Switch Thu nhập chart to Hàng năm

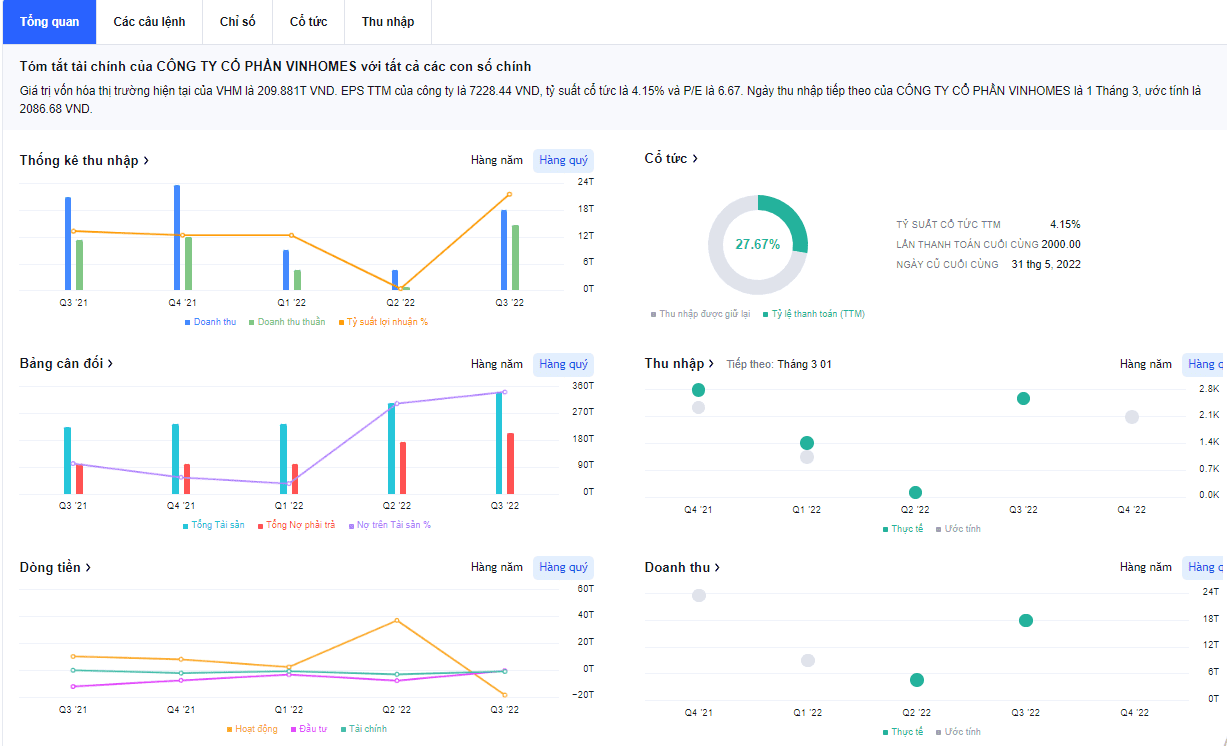[1146, 364]
